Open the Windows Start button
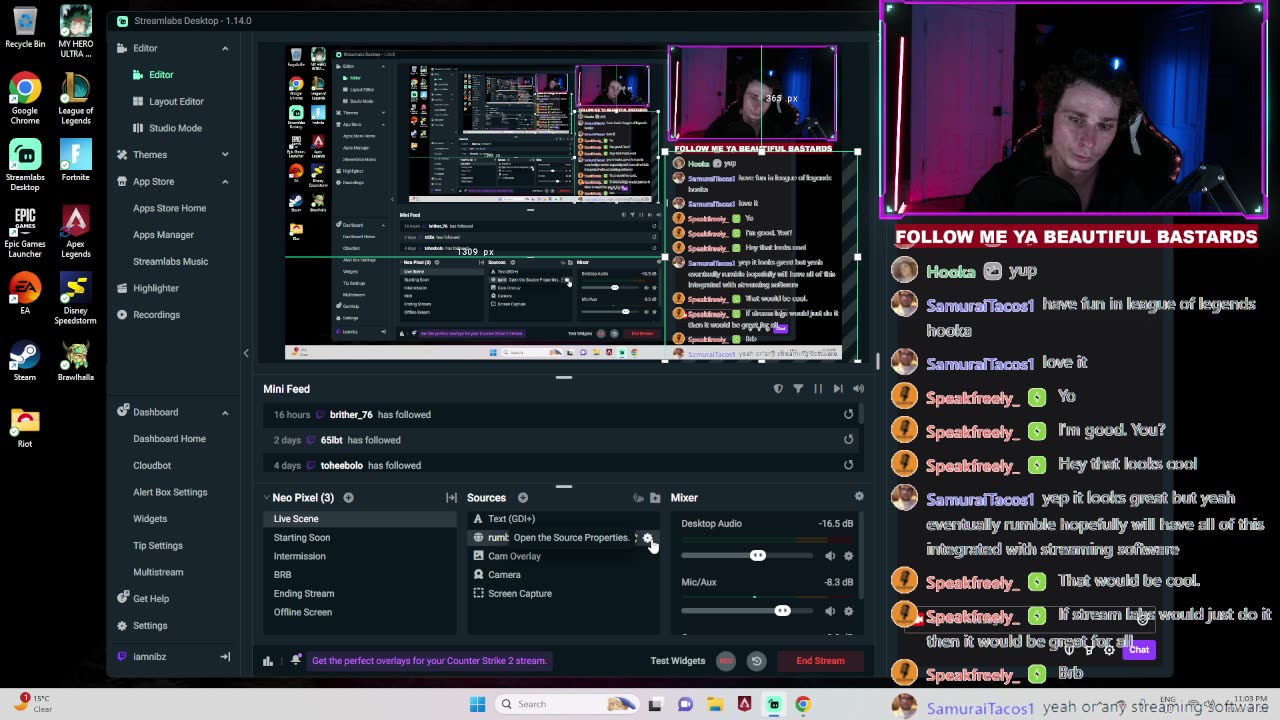1280x720 pixels. [x=477, y=704]
